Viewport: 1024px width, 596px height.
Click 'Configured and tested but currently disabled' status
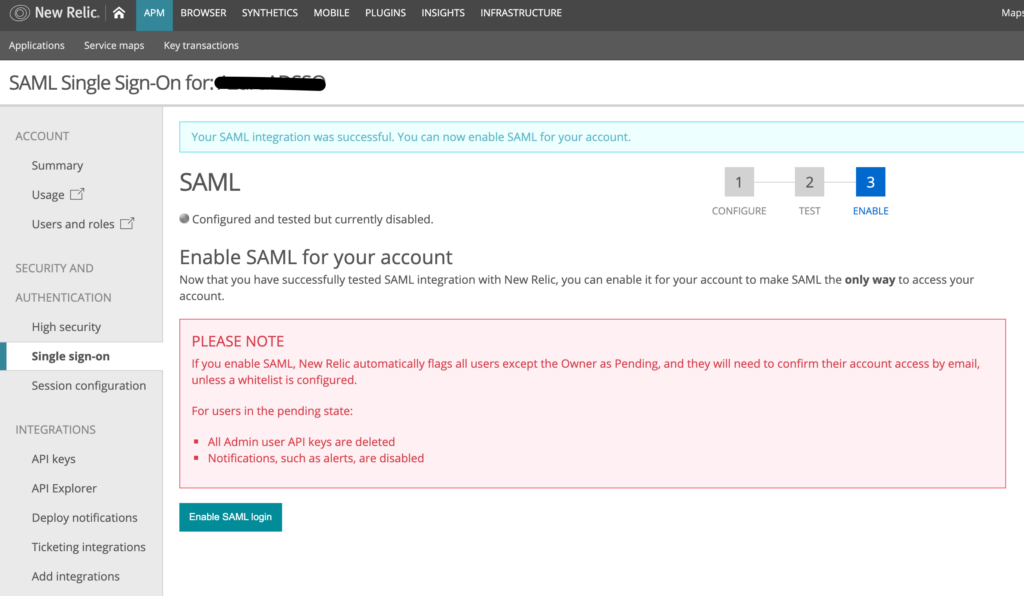coord(312,219)
